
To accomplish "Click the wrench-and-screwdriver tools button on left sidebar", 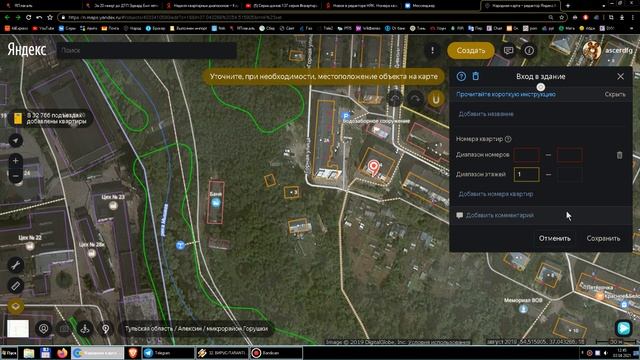I will [16, 265].
